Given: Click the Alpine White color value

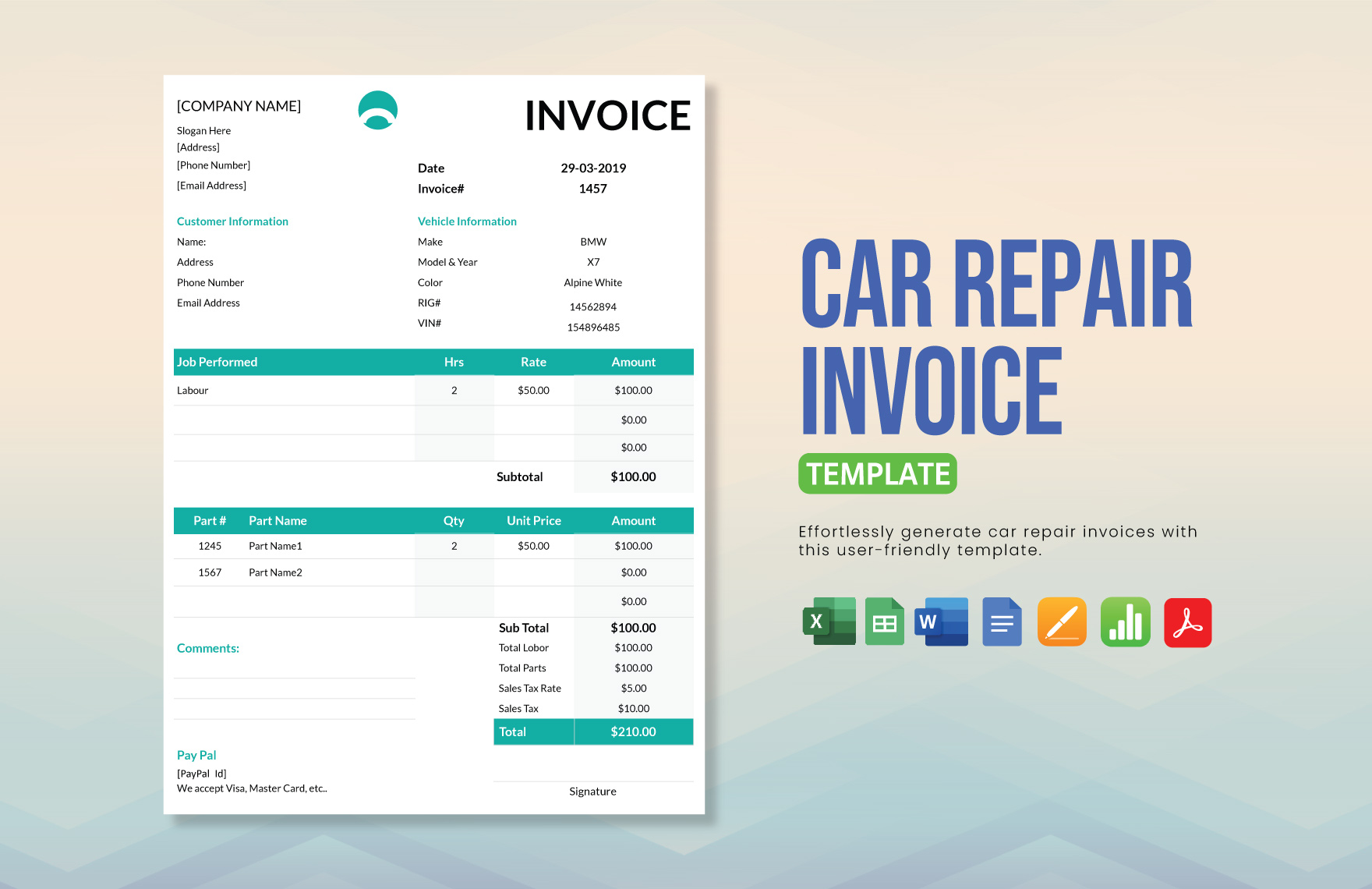Looking at the screenshot, I should tap(593, 282).
